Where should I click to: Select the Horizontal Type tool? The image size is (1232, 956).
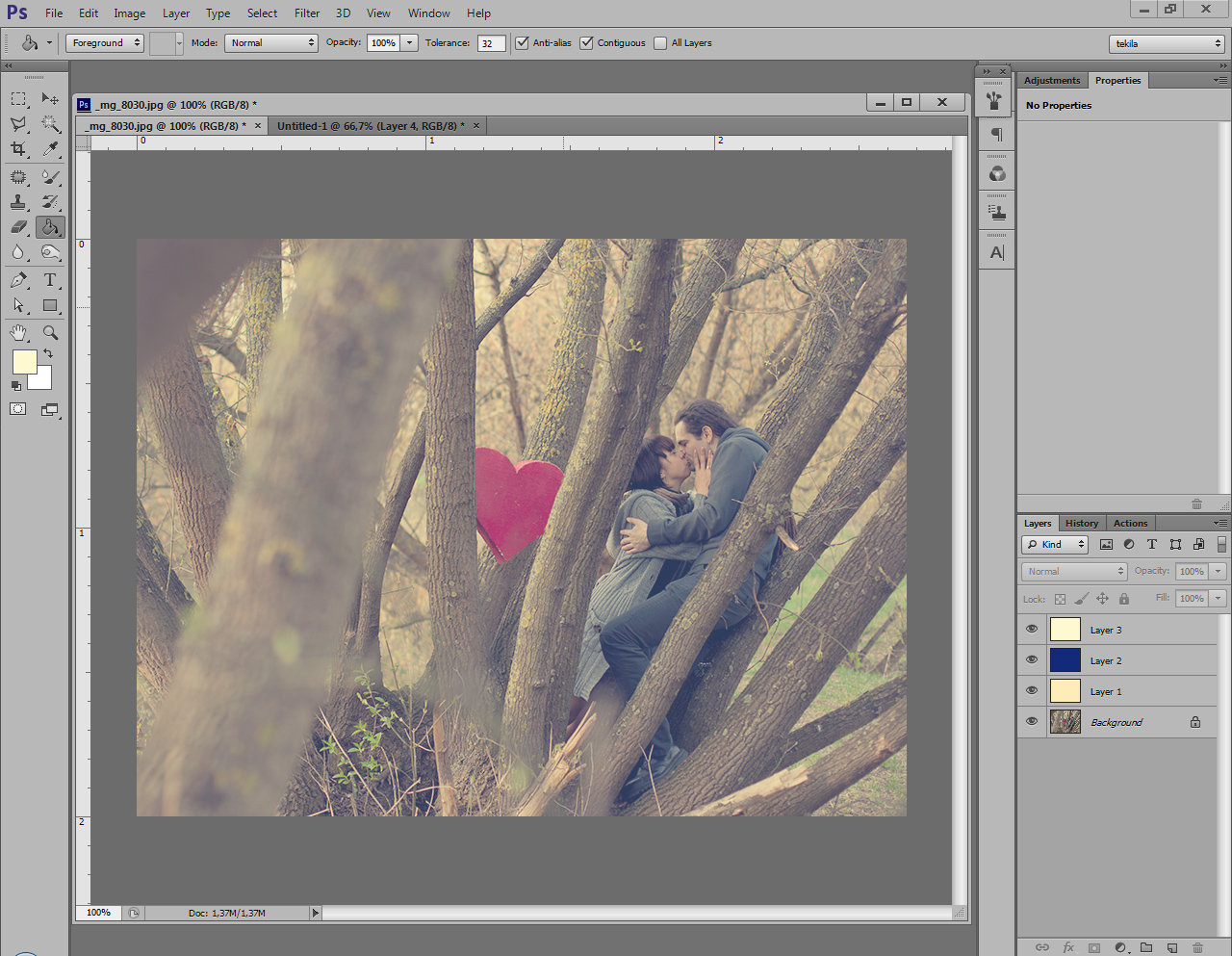(x=50, y=280)
